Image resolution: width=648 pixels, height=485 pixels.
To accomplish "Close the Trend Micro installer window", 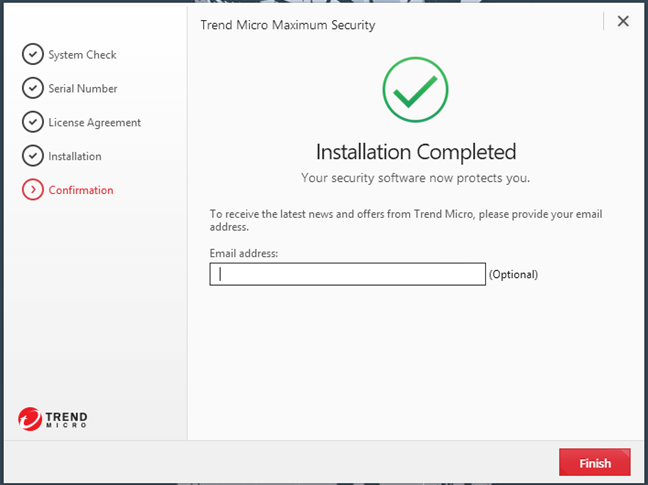I will (623, 21).
